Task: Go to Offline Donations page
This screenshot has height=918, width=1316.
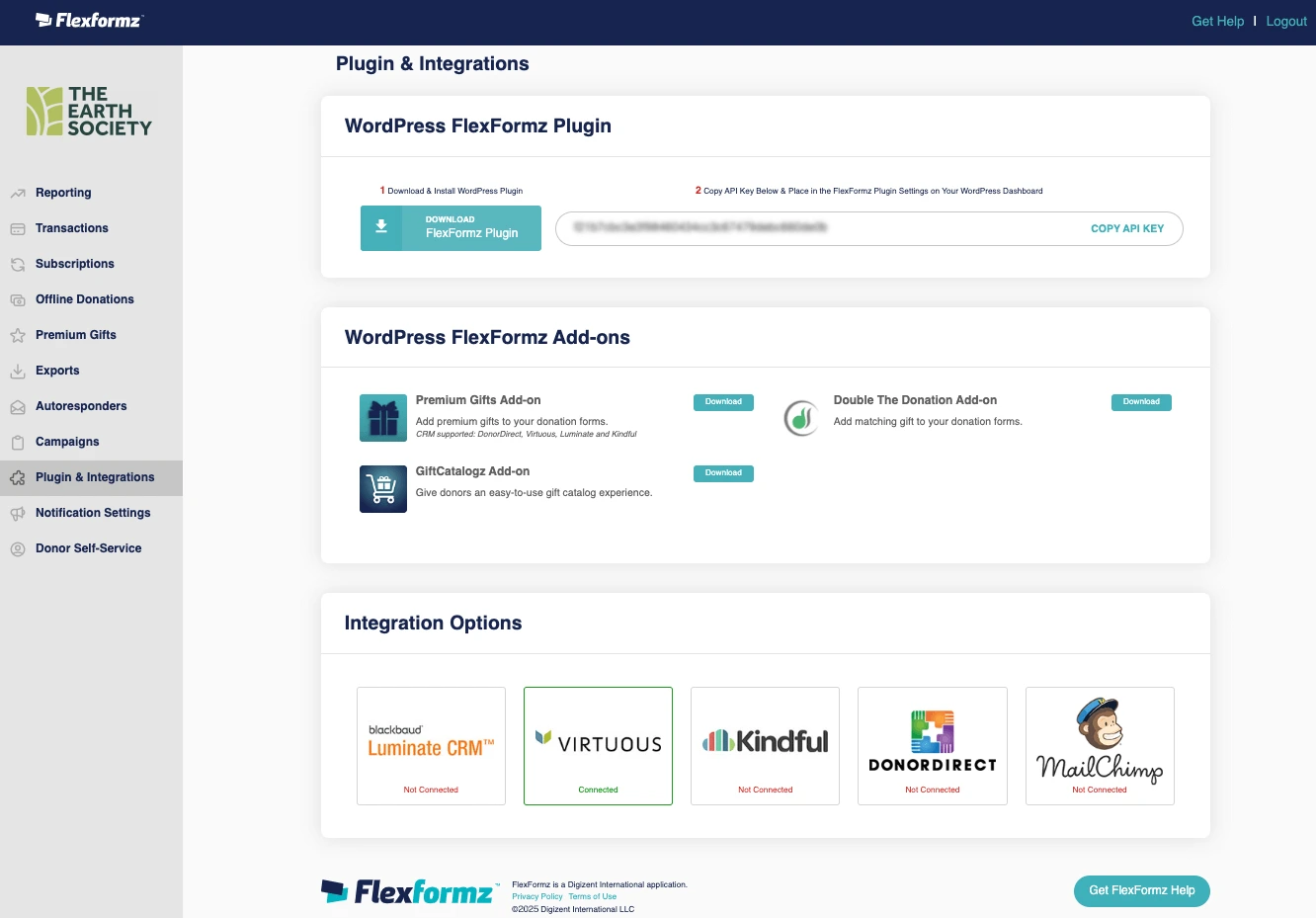Action: pyautogui.click(x=84, y=299)
